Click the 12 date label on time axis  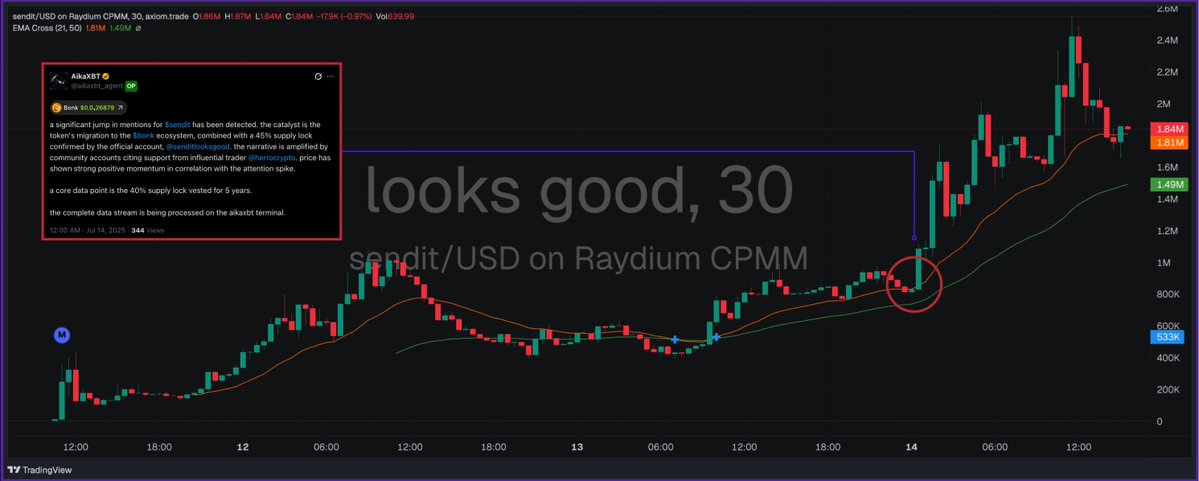242,447
